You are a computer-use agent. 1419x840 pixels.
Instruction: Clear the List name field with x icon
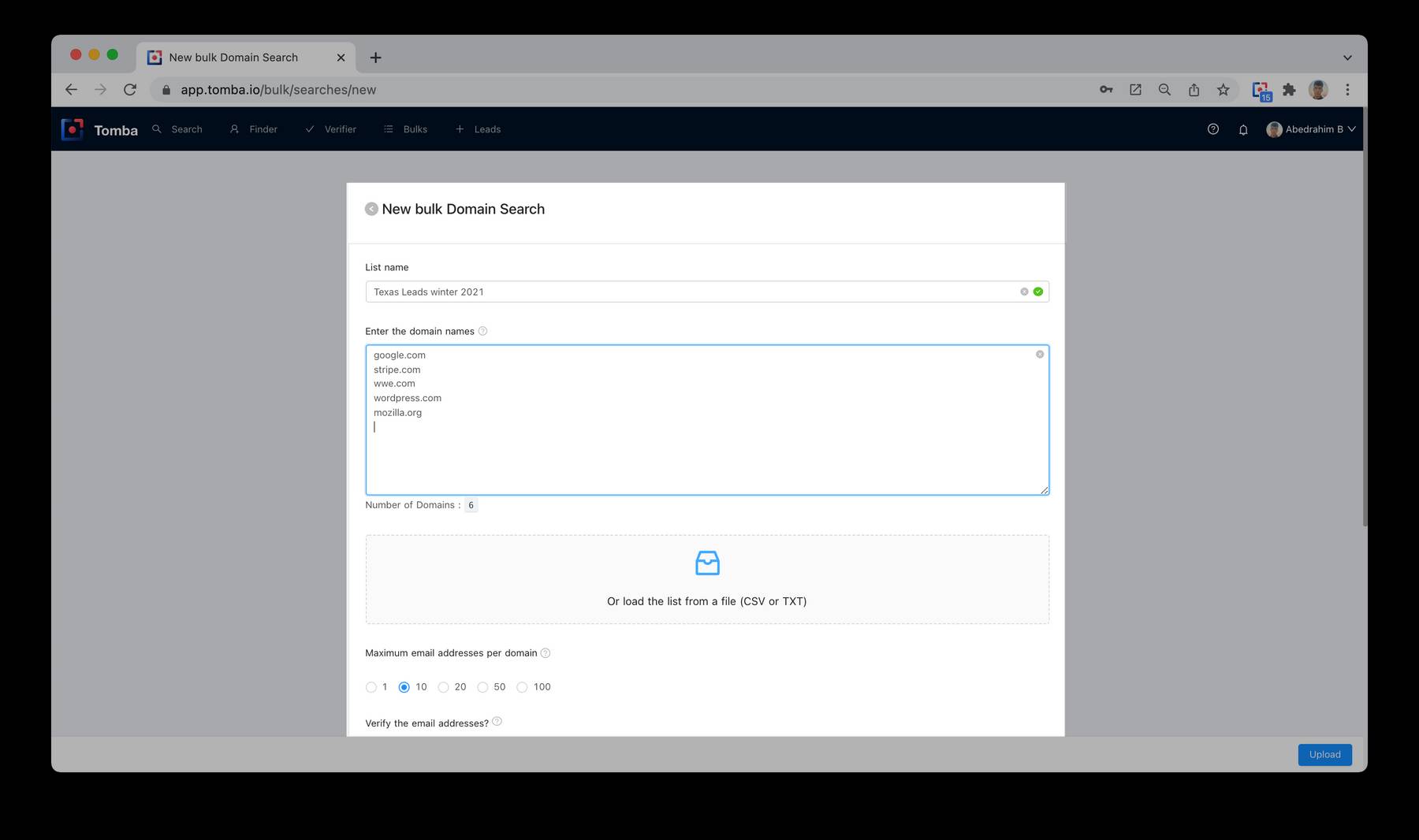(1024, 292)
